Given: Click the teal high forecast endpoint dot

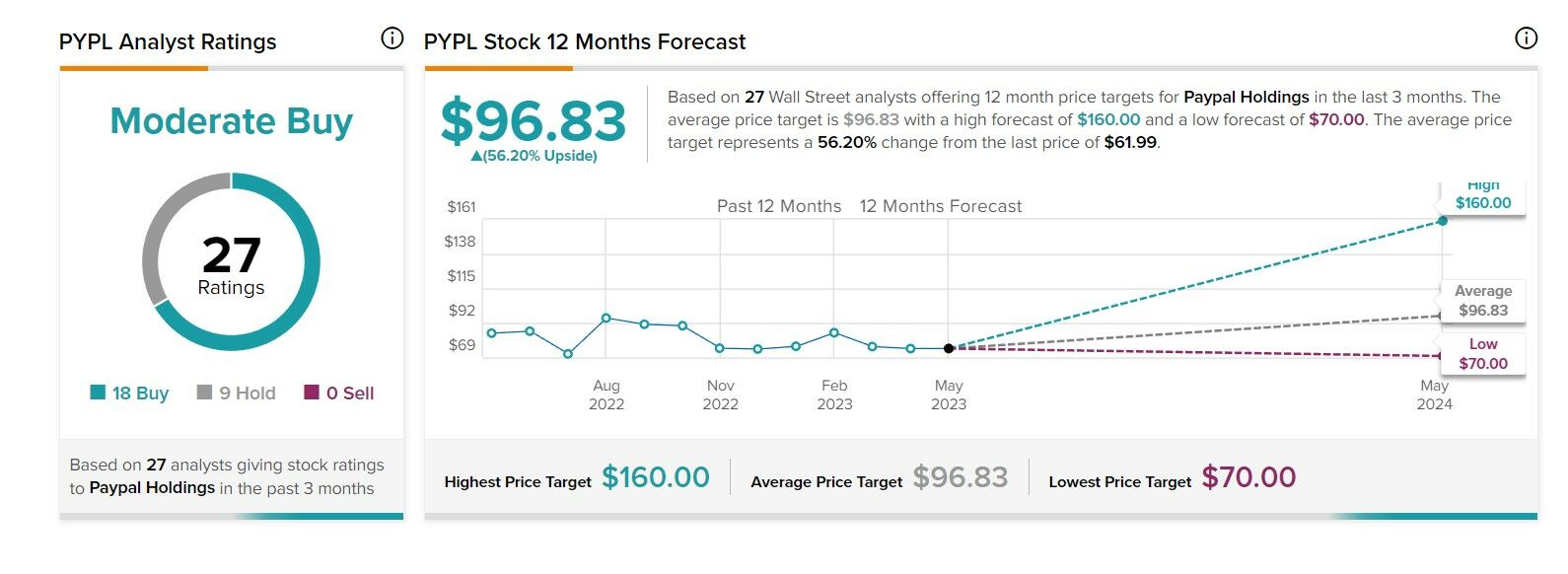Looking at the screenshot, I should click(x=1443, y=220).
